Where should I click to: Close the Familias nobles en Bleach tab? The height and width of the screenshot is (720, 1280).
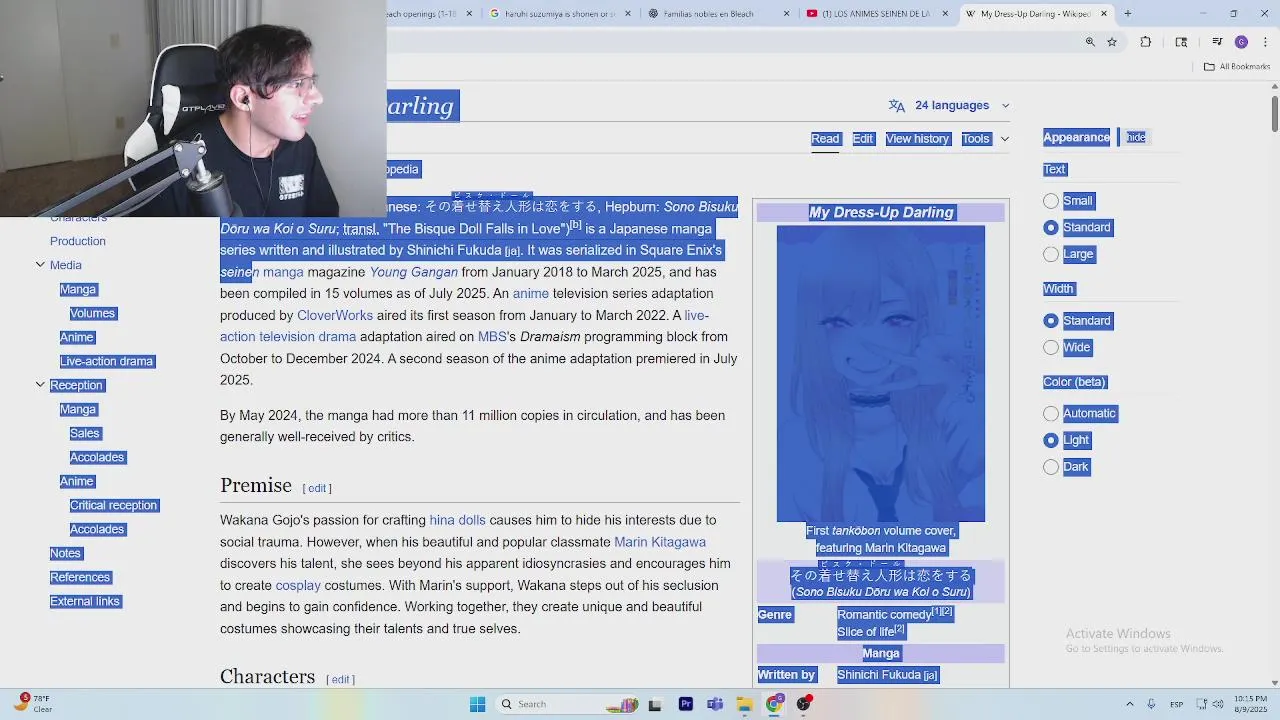tap(787, 14)
